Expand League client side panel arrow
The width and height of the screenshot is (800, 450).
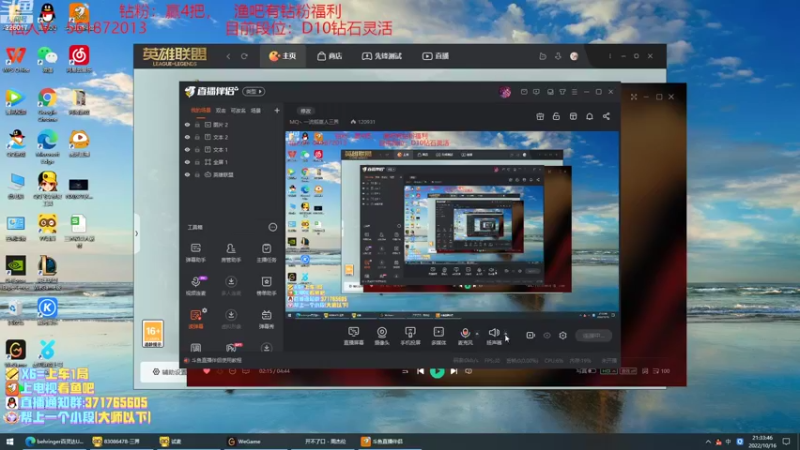136,233
